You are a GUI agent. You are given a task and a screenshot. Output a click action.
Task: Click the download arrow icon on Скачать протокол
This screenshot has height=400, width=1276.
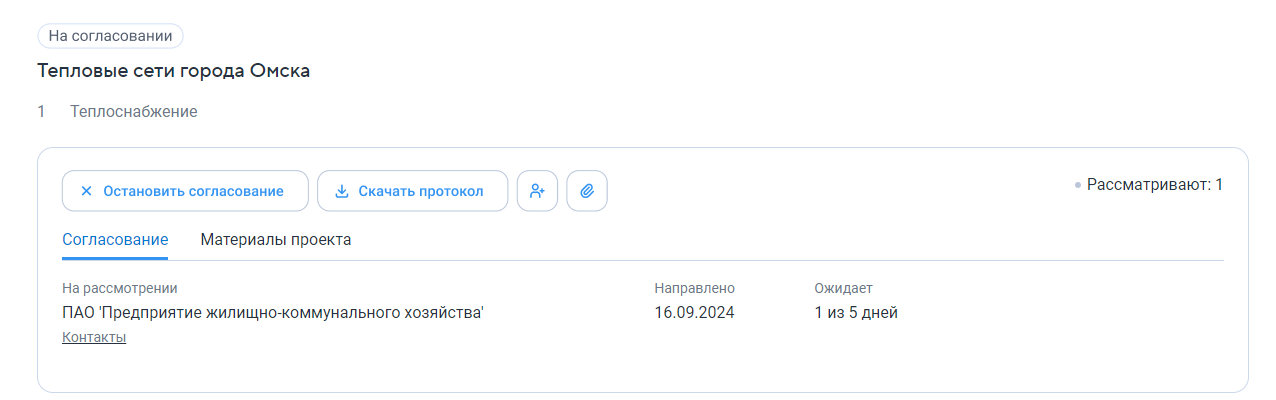pos(341,191)
